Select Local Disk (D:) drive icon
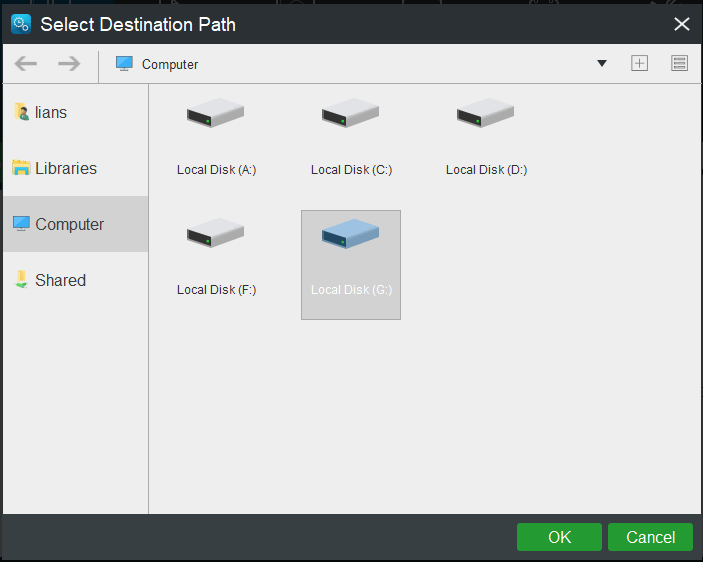 (486, 113)
